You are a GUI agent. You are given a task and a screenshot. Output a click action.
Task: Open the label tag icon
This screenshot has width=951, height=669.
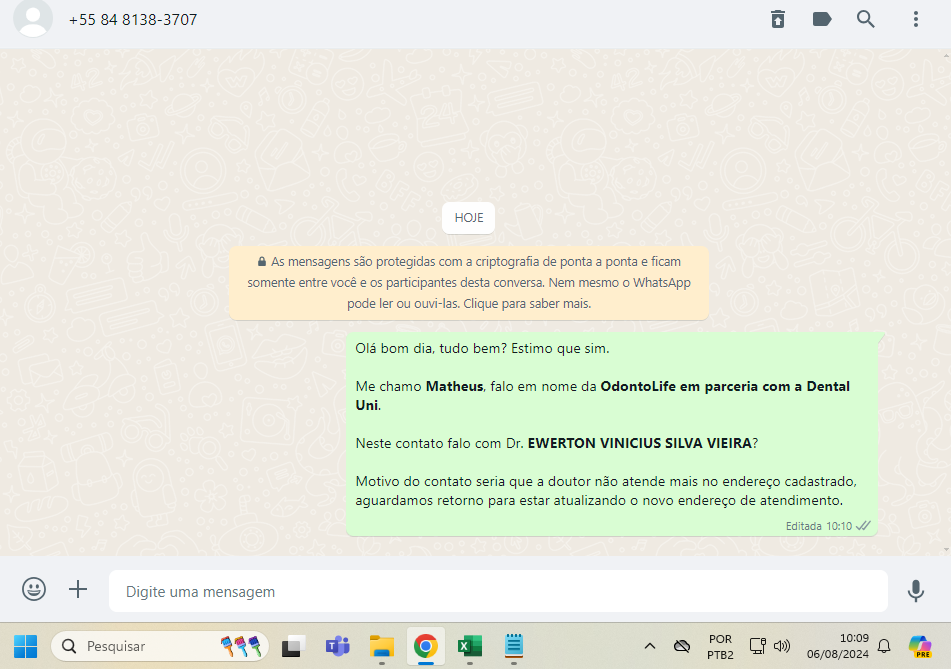tap(822, 19)
